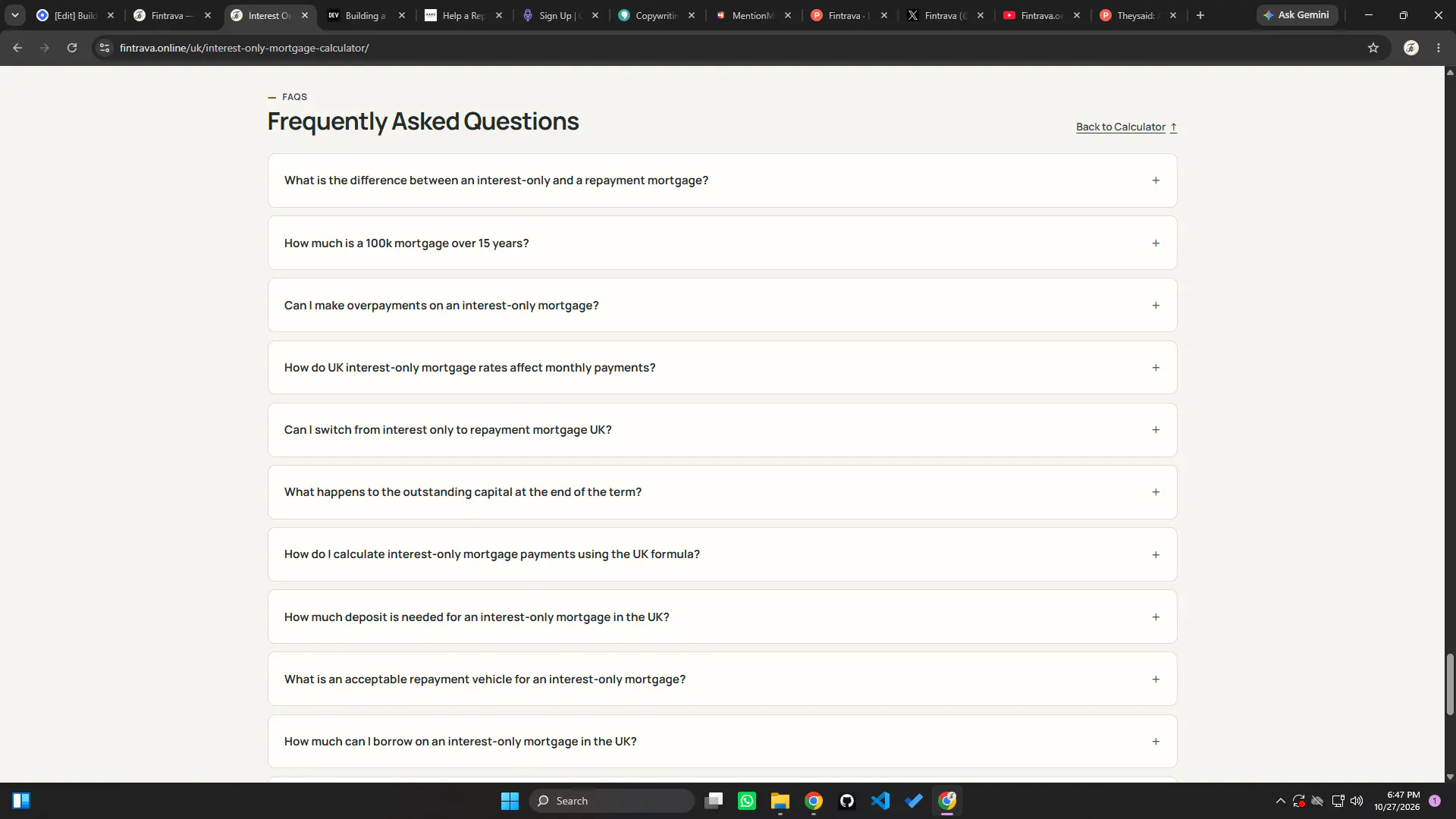Expand the calculate payments using UK formula FAQ
This screenshot has height=819, width=1456.
pyautogui.click(x=722, y=554)
